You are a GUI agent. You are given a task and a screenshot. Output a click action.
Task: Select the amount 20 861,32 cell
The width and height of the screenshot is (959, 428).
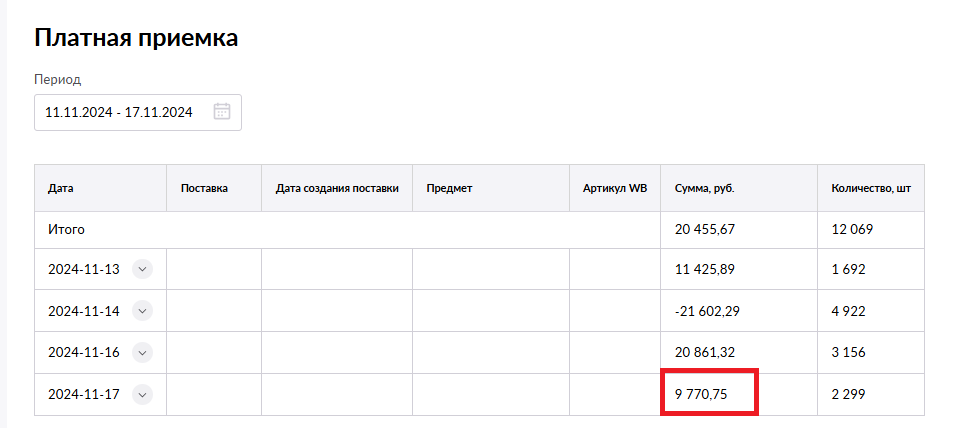(705, 352)
